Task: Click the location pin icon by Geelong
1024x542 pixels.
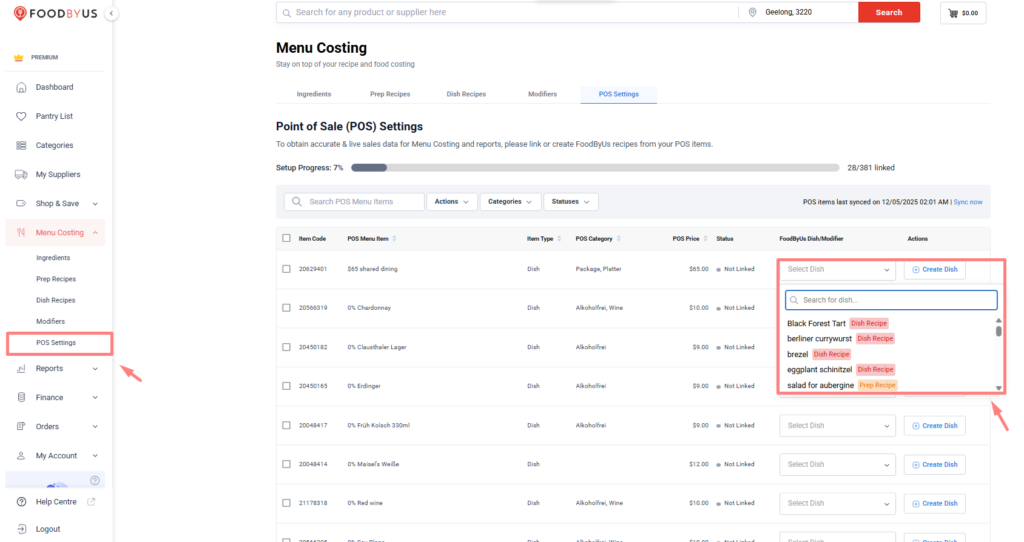Action: click(x=752, y=12)
